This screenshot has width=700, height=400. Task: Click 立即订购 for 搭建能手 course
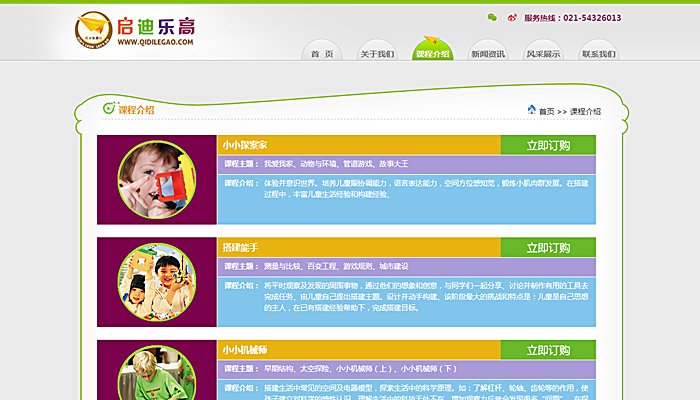coord(548,247)
